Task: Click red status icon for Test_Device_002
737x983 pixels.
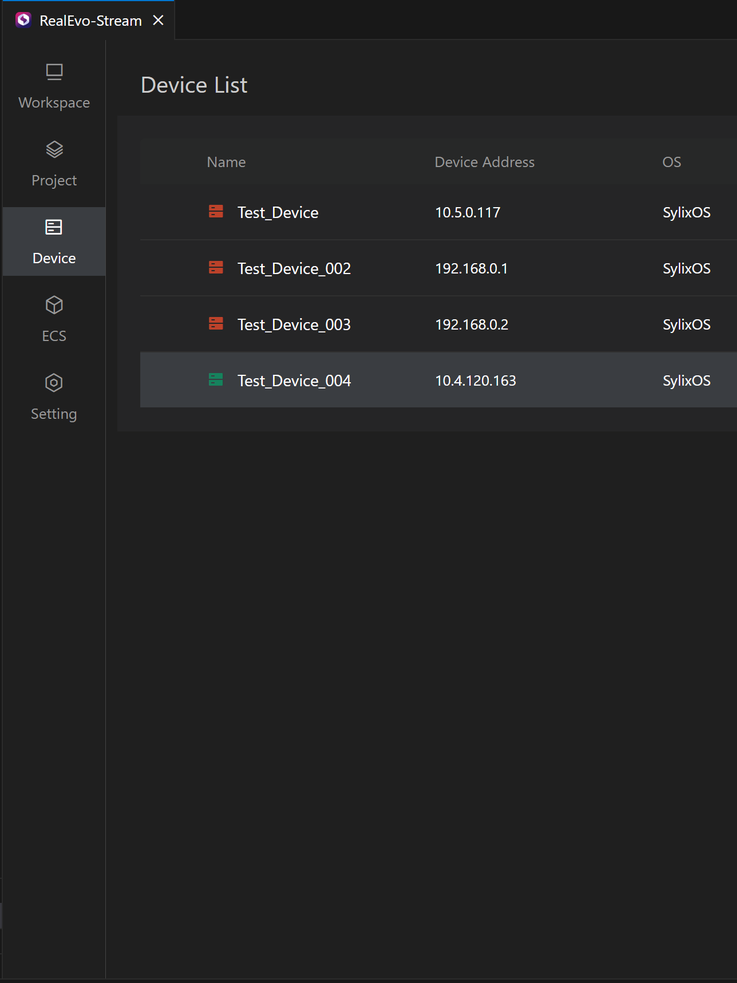Action: (216, 268)
